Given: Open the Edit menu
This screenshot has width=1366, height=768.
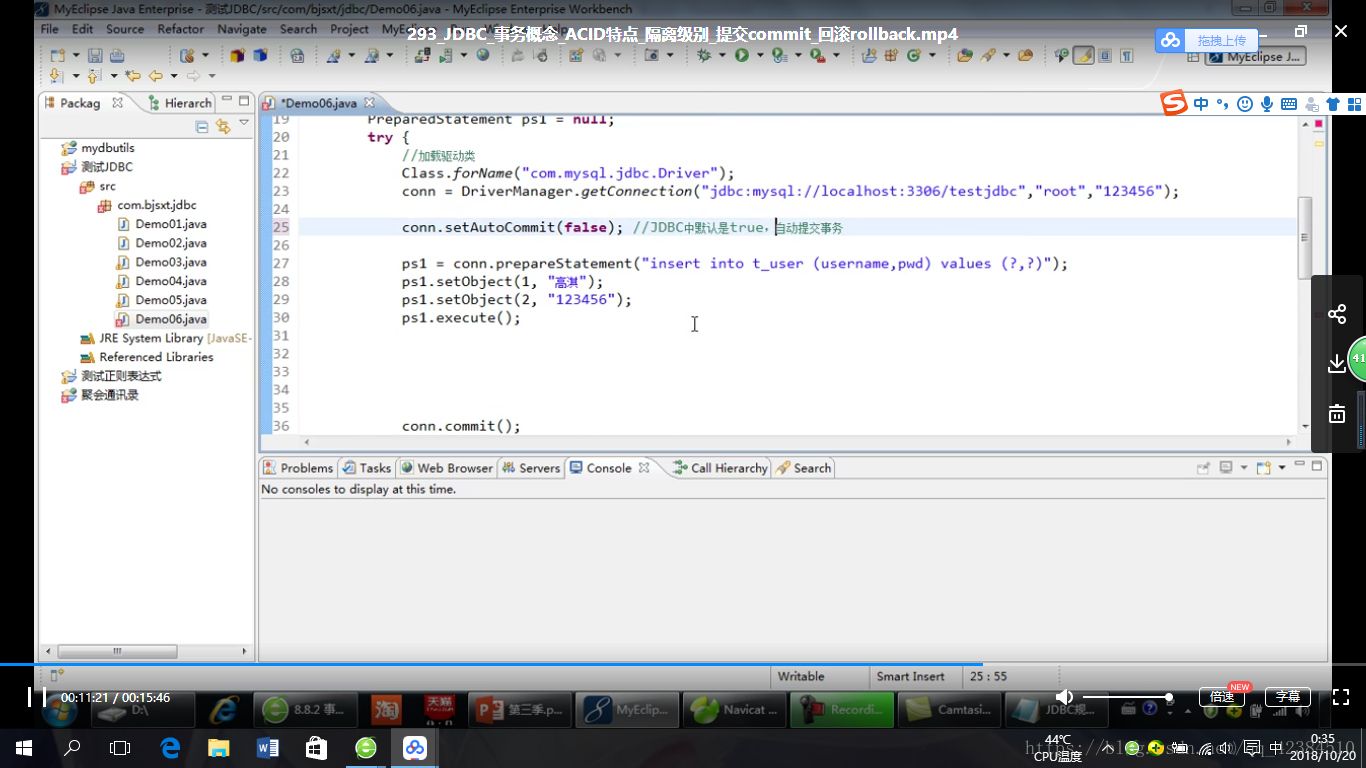Looking at the screenshot, I should click(82, 29).
